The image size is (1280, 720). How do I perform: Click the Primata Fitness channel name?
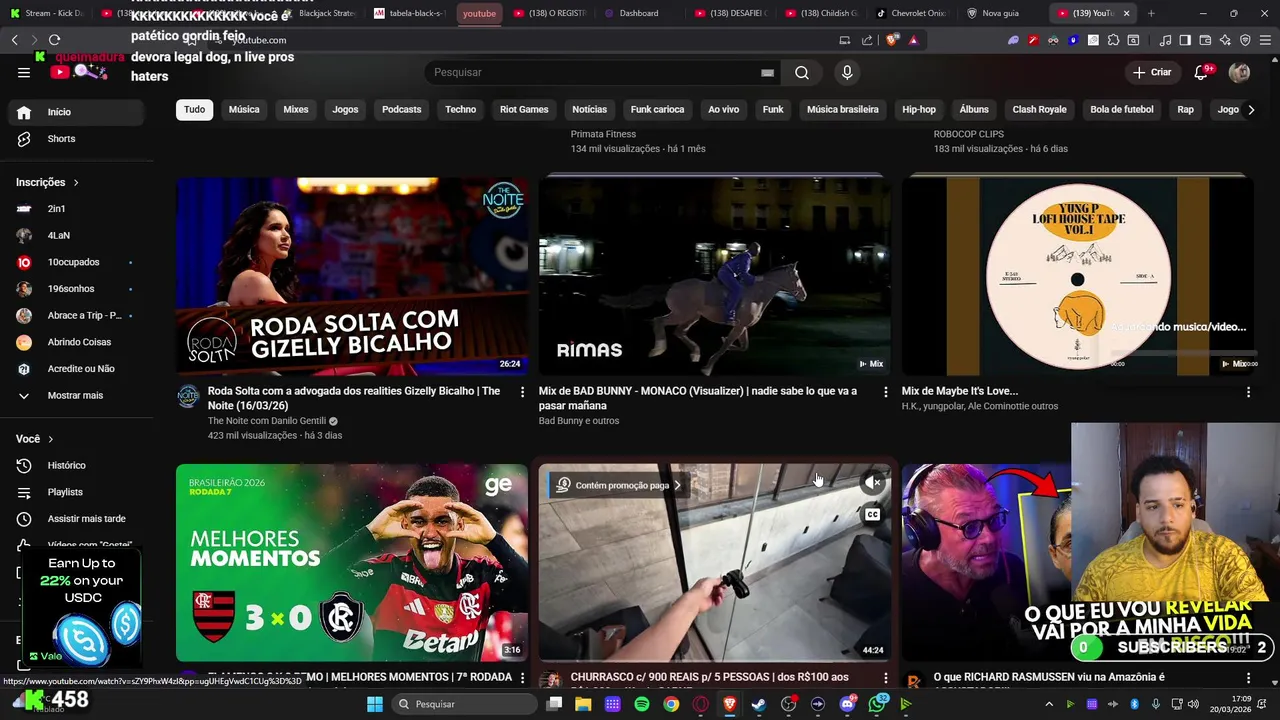click(603, 134)
